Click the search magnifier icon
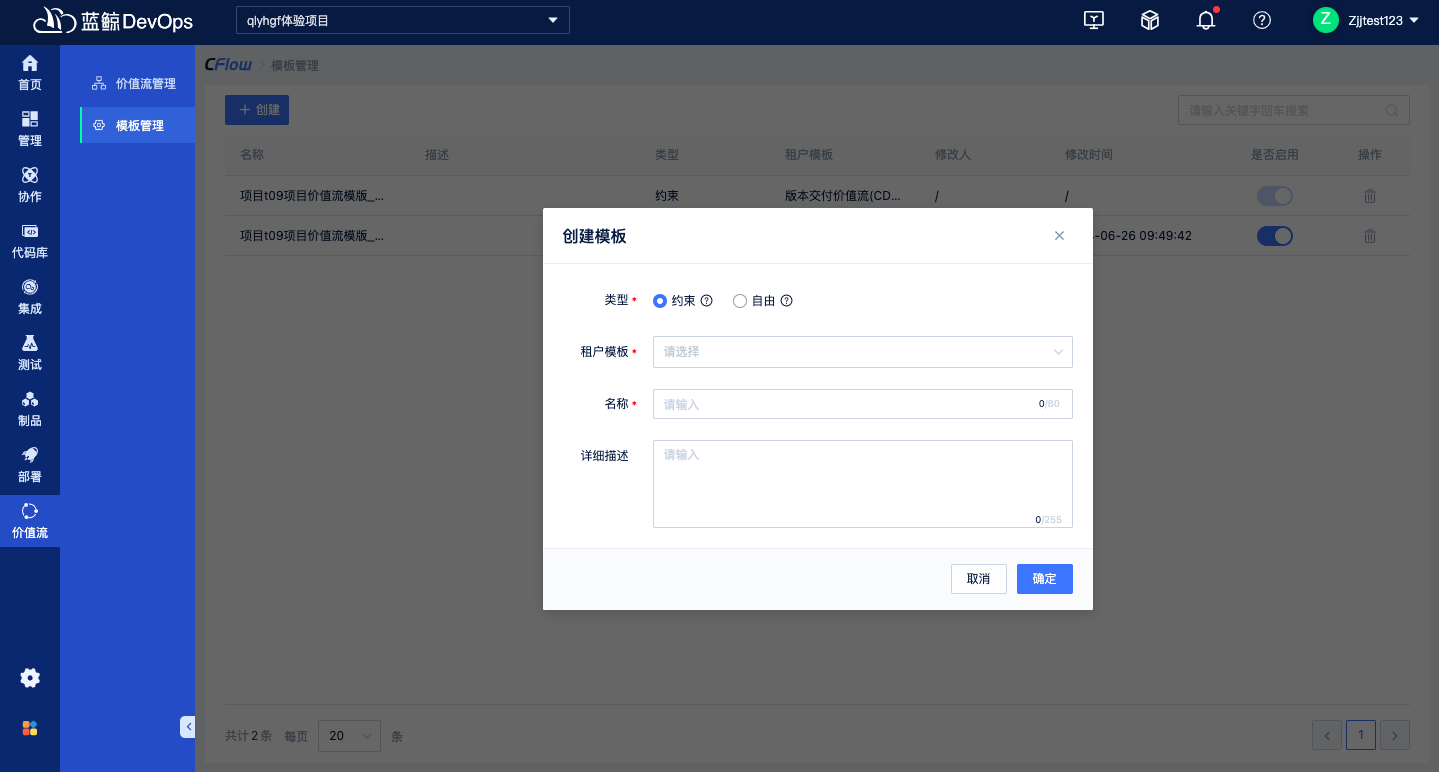 tap(1391, 110)
